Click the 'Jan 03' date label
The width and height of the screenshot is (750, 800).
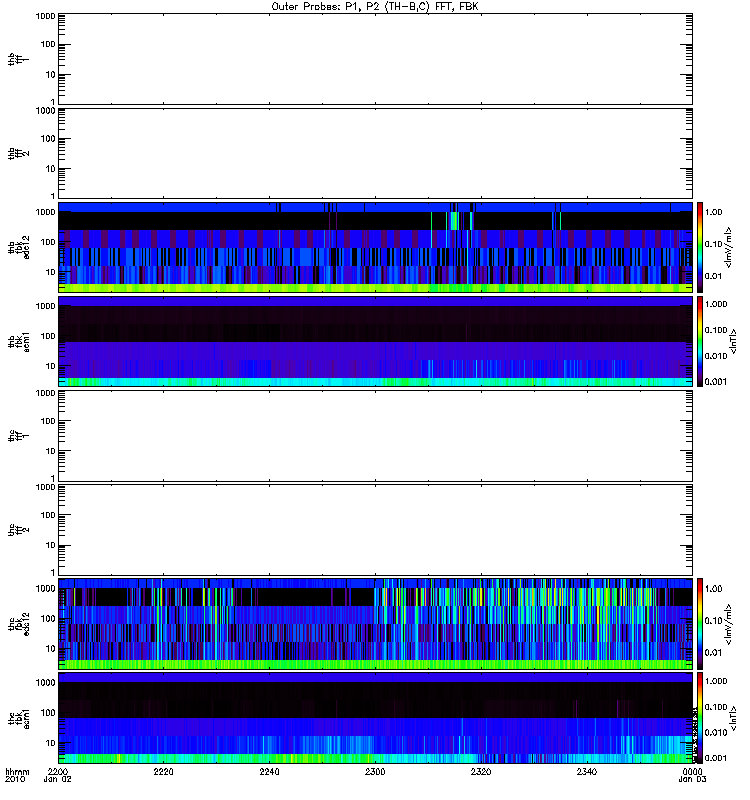pyautogui.click(x=692, y=780)
